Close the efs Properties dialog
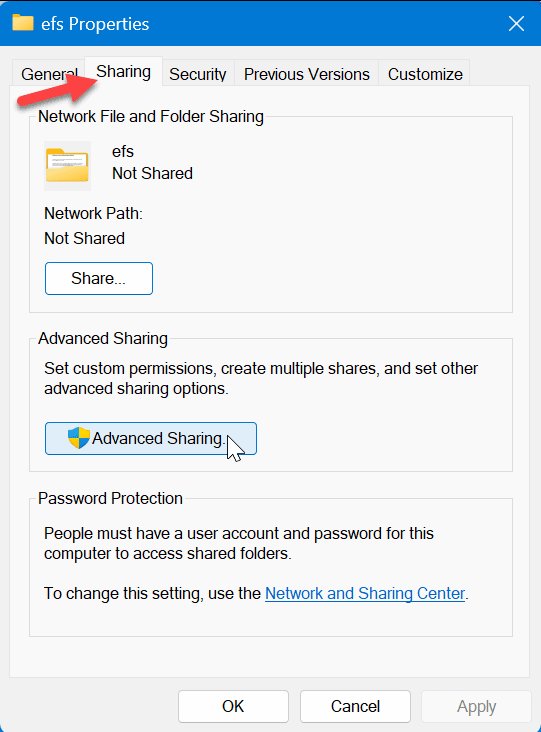Viewport: 541px width, 732px height. pos(516,23)
